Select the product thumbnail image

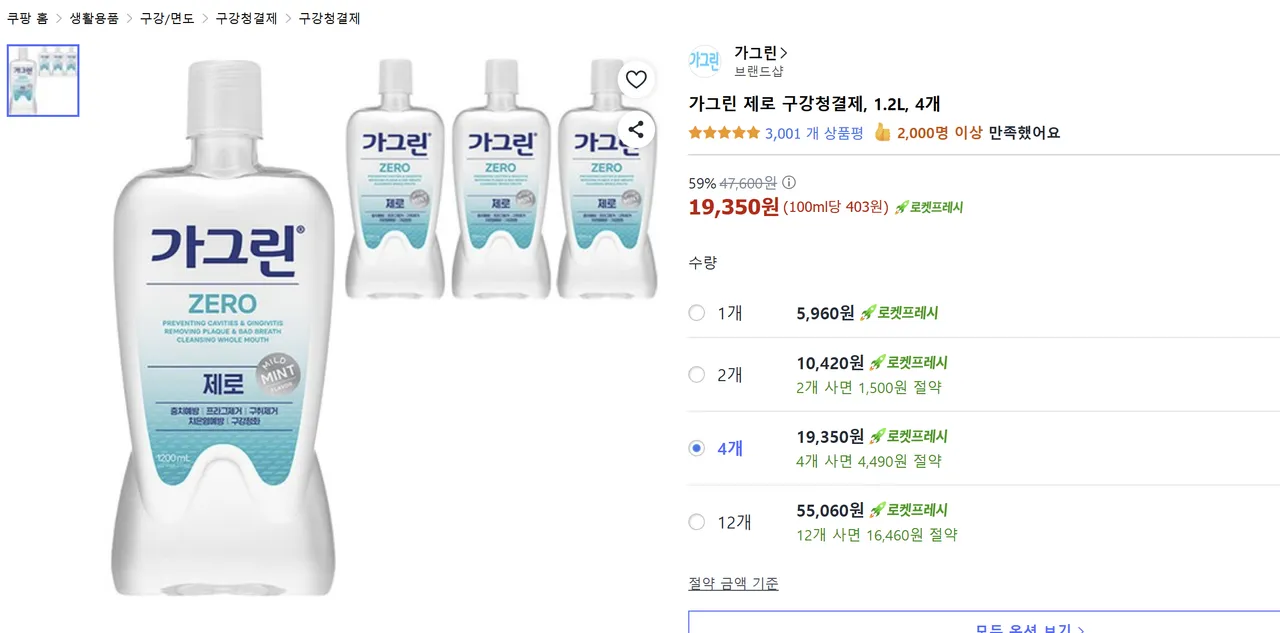[x=43, y=81]
